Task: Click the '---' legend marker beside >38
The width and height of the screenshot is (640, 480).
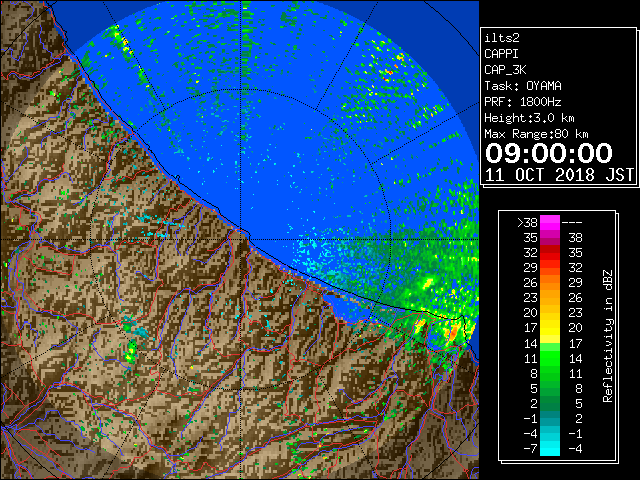Action: pos(572,223)
